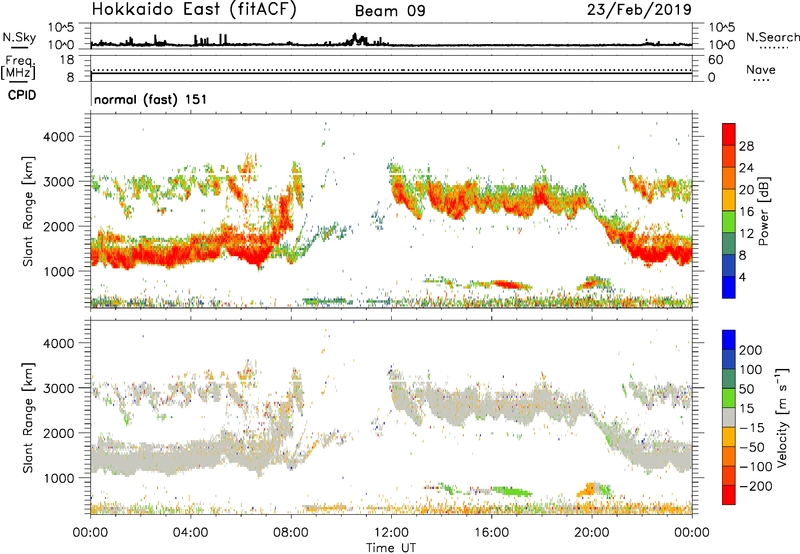This screenshot has width=800, height=554.
Task: Click the "04:00" time tick label
Action: coord(190,533)
